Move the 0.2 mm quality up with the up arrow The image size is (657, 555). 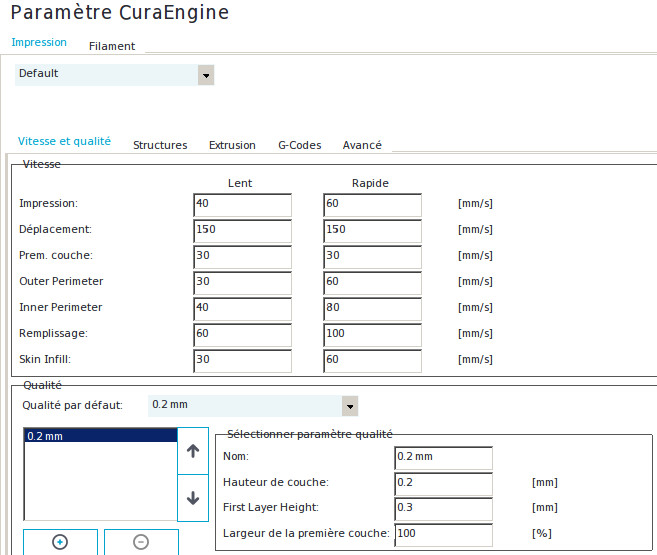[x=193, y=451]
